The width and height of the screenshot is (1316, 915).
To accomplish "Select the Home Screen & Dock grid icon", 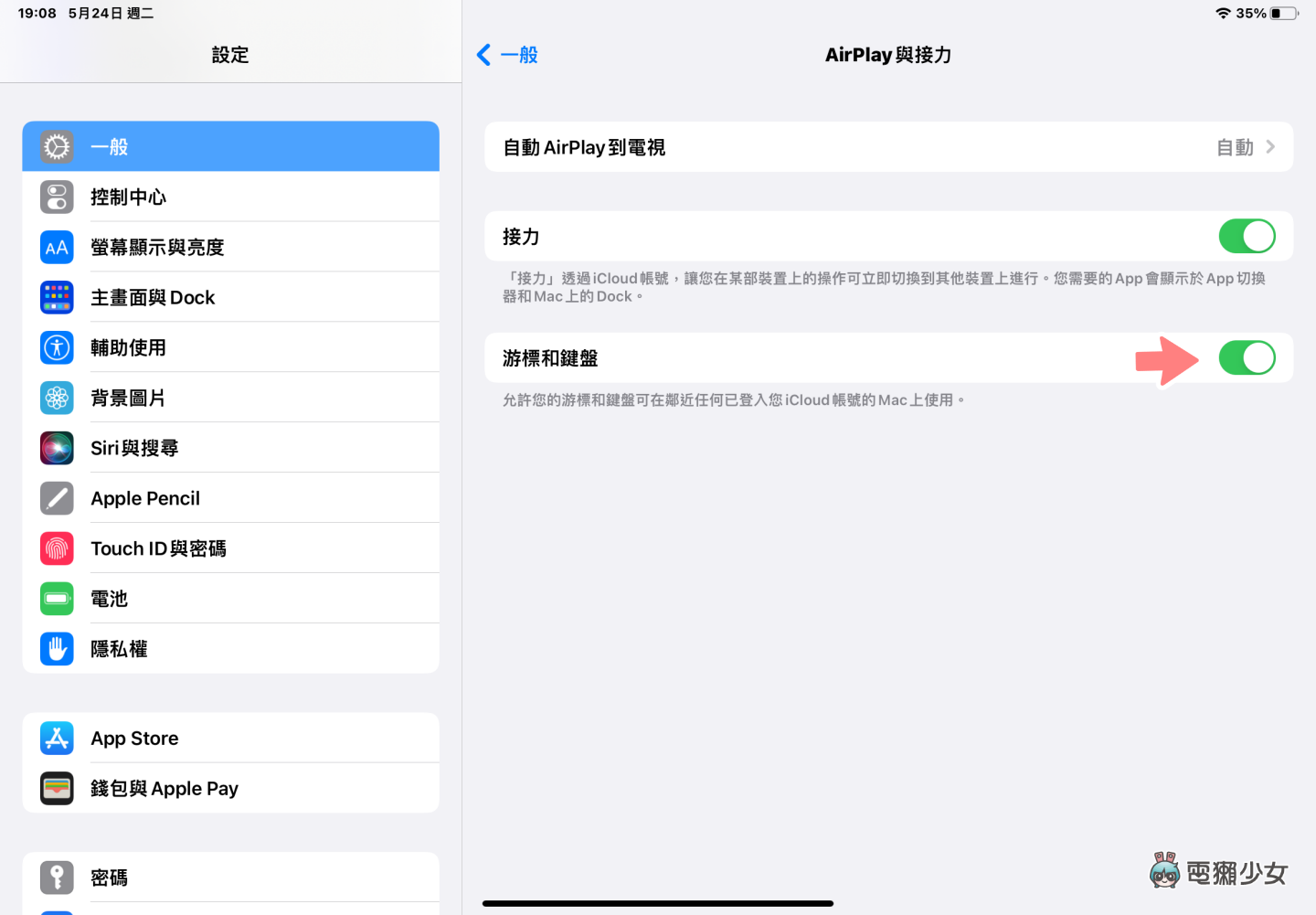I will tap(57, 297).
